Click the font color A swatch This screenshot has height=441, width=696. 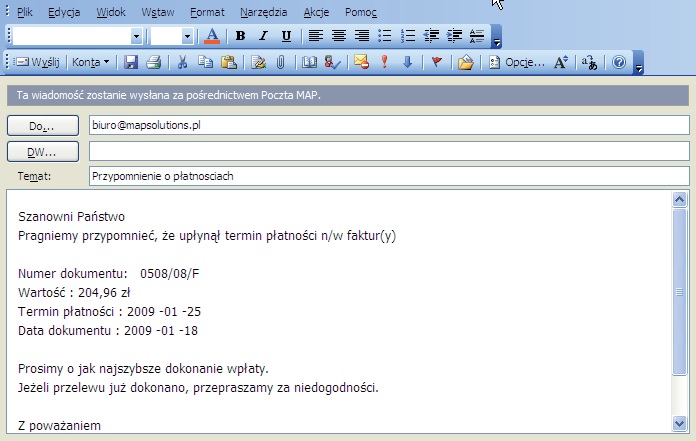(211, 36)
